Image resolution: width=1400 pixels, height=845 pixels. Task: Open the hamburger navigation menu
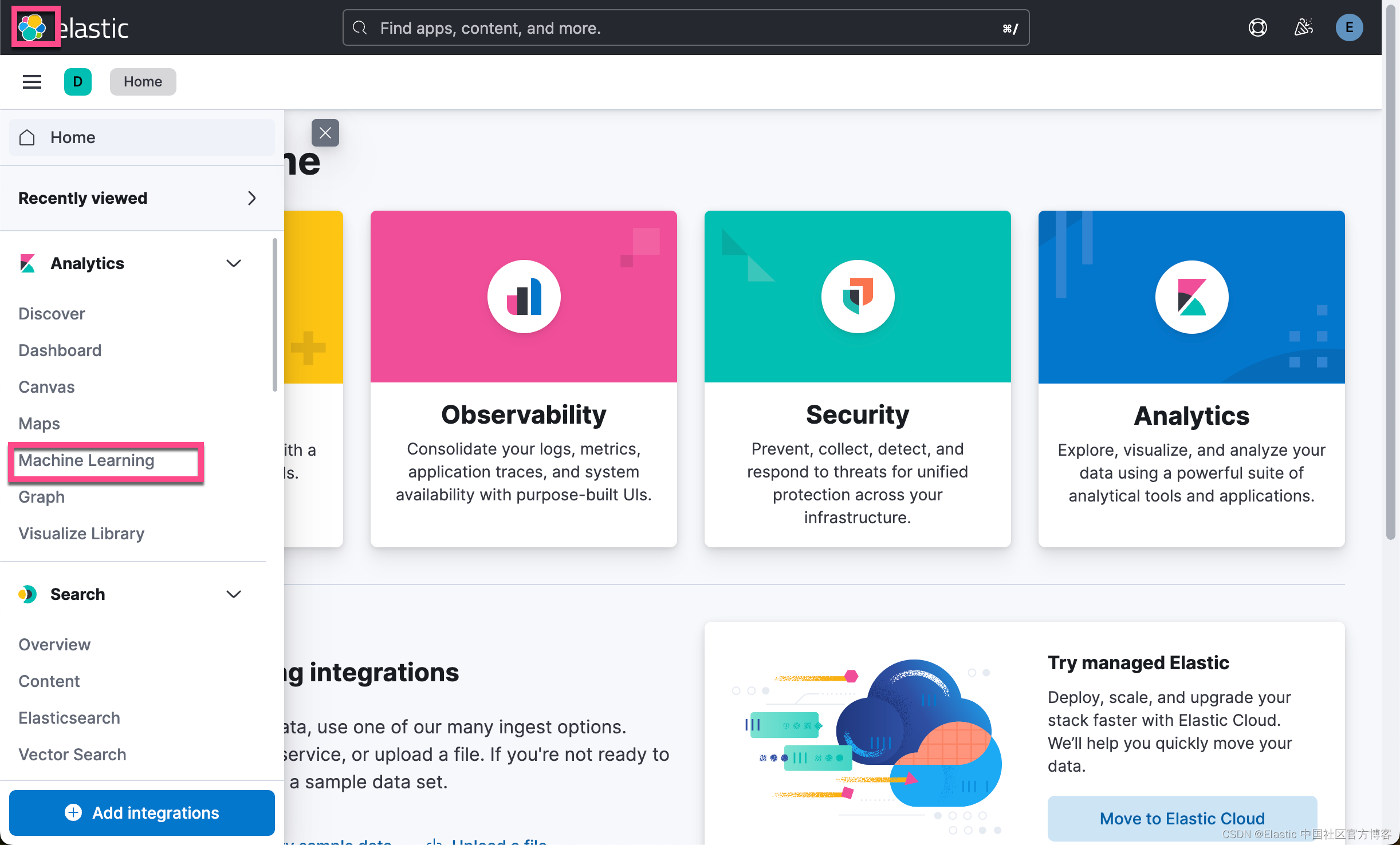(x=32, y=81)
